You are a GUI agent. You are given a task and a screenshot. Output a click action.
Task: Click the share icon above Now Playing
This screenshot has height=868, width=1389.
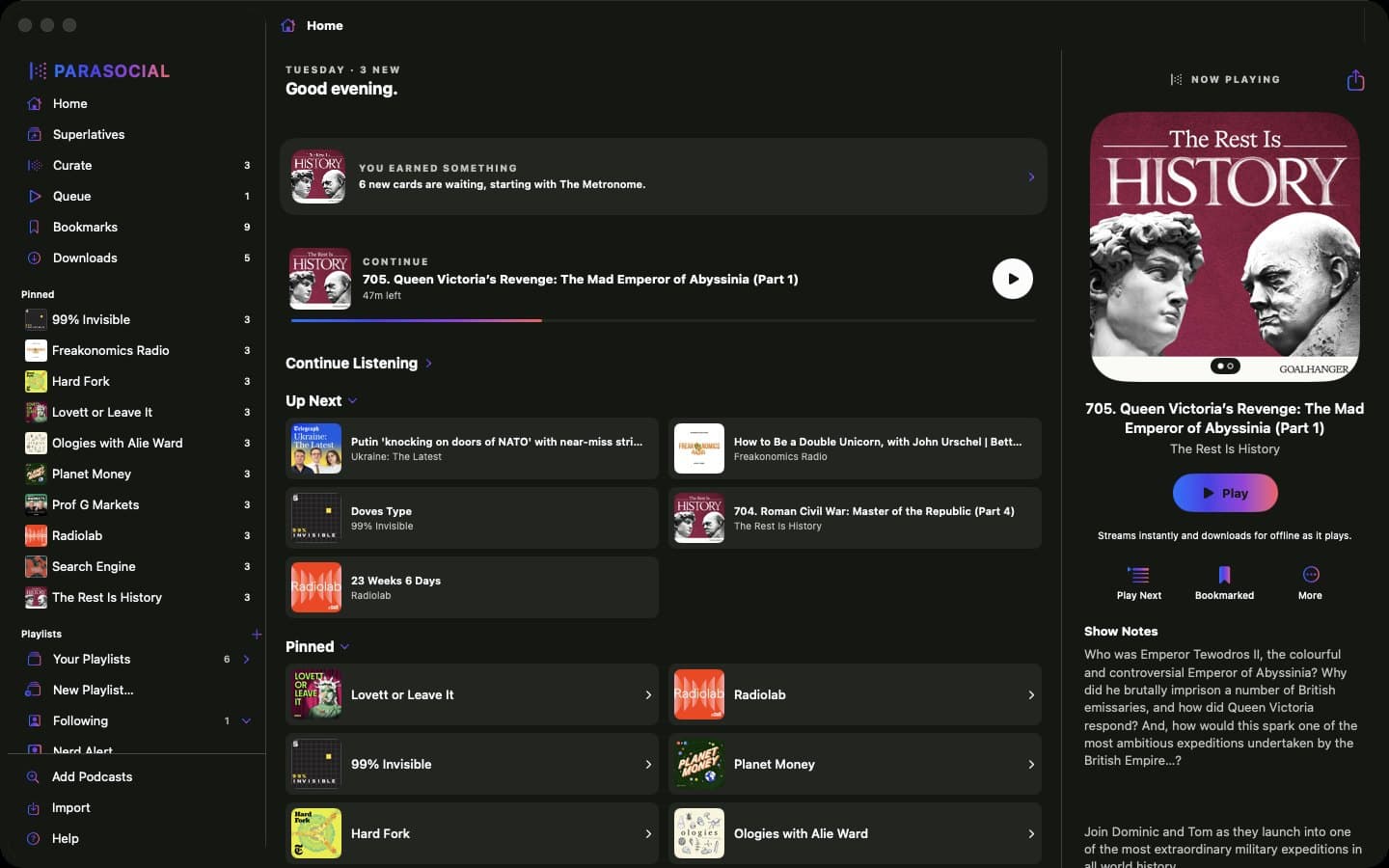1355,80
